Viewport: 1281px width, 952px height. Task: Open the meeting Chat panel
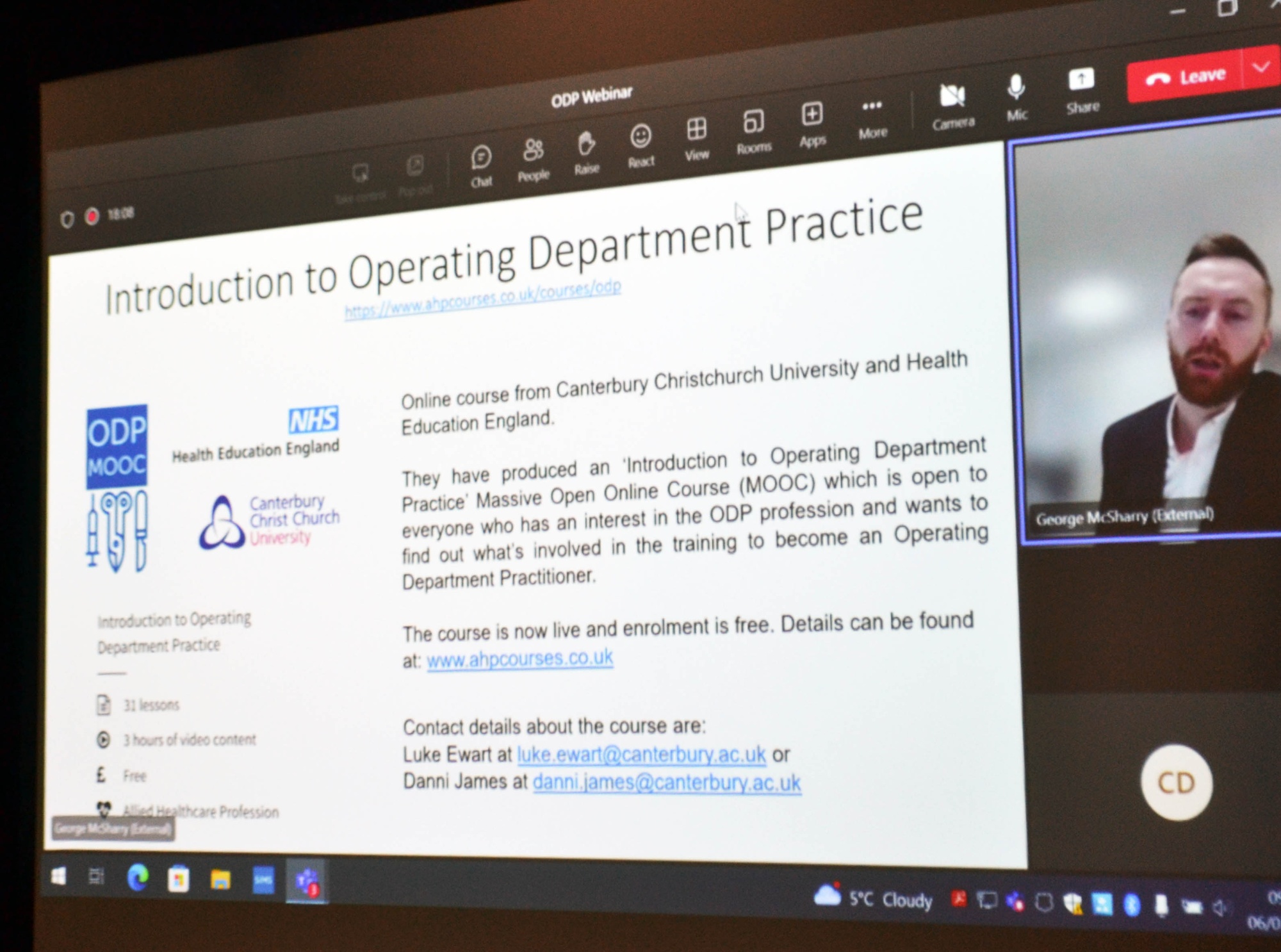[481, 166]
